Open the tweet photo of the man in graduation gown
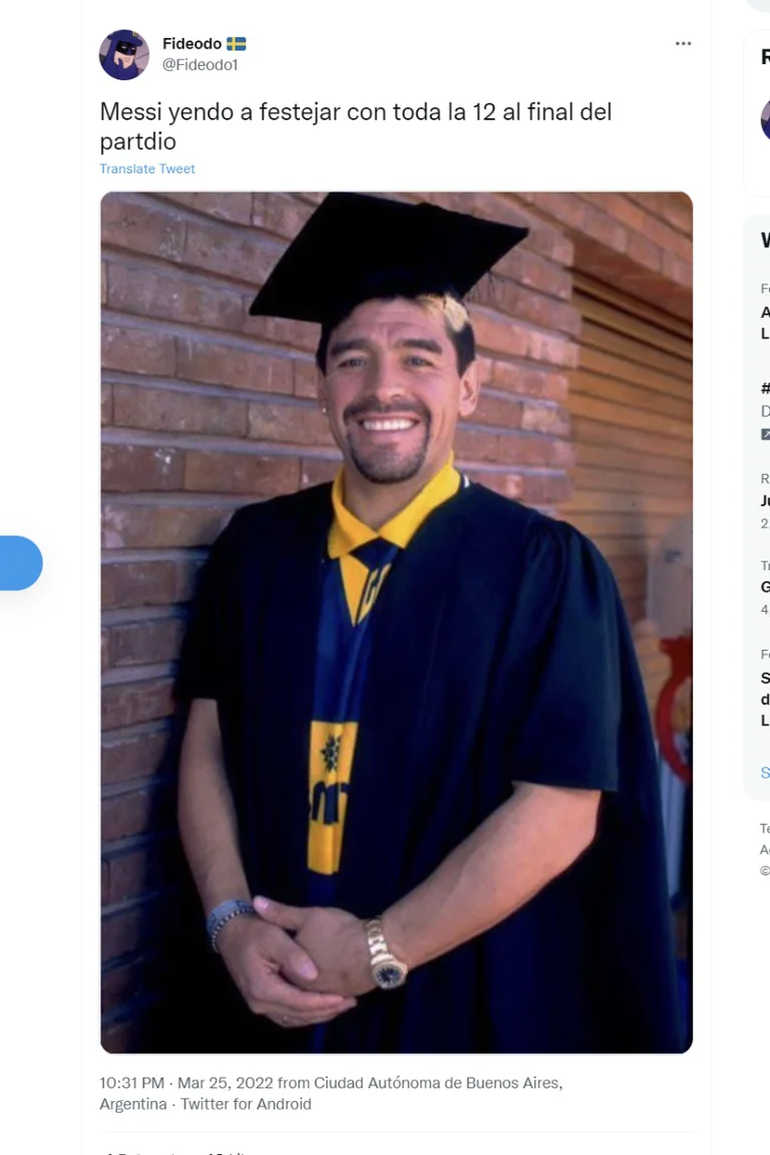The height and width of the screenshot is (1155, 770). coord(396,622)
